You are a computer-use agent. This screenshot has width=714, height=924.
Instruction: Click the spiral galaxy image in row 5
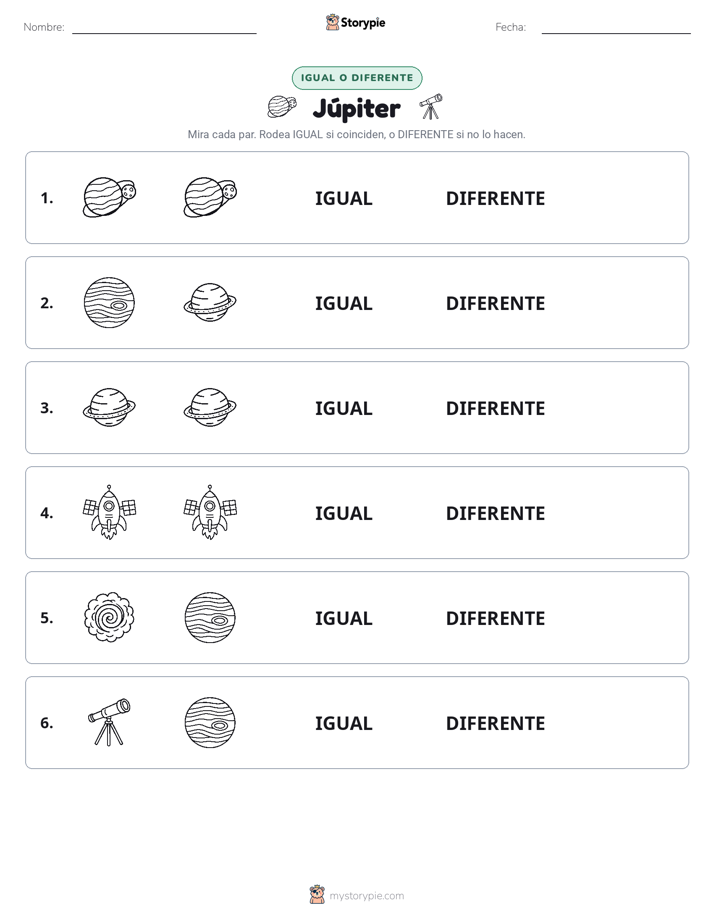[x=110, y=617]
